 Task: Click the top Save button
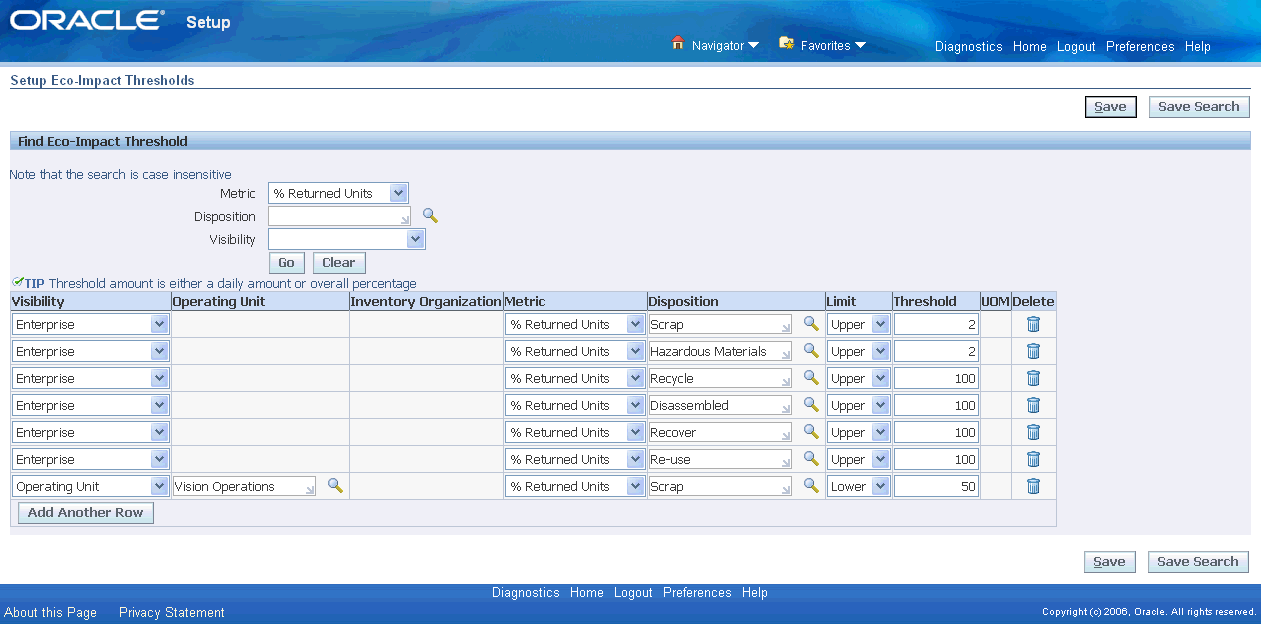pyautogui.click(x=1110, y=107)
